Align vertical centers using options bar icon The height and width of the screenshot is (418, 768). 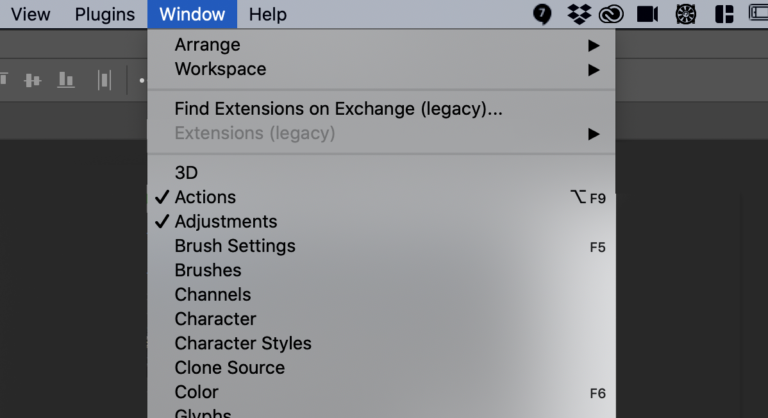coord(33,80)
